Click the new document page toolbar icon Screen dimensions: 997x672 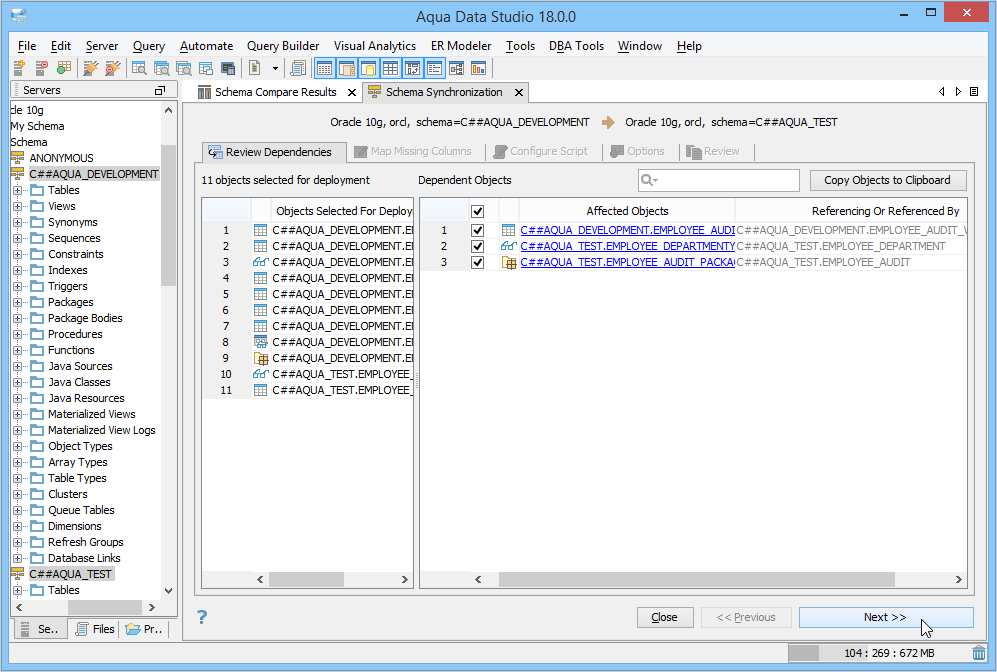(254, 68)
